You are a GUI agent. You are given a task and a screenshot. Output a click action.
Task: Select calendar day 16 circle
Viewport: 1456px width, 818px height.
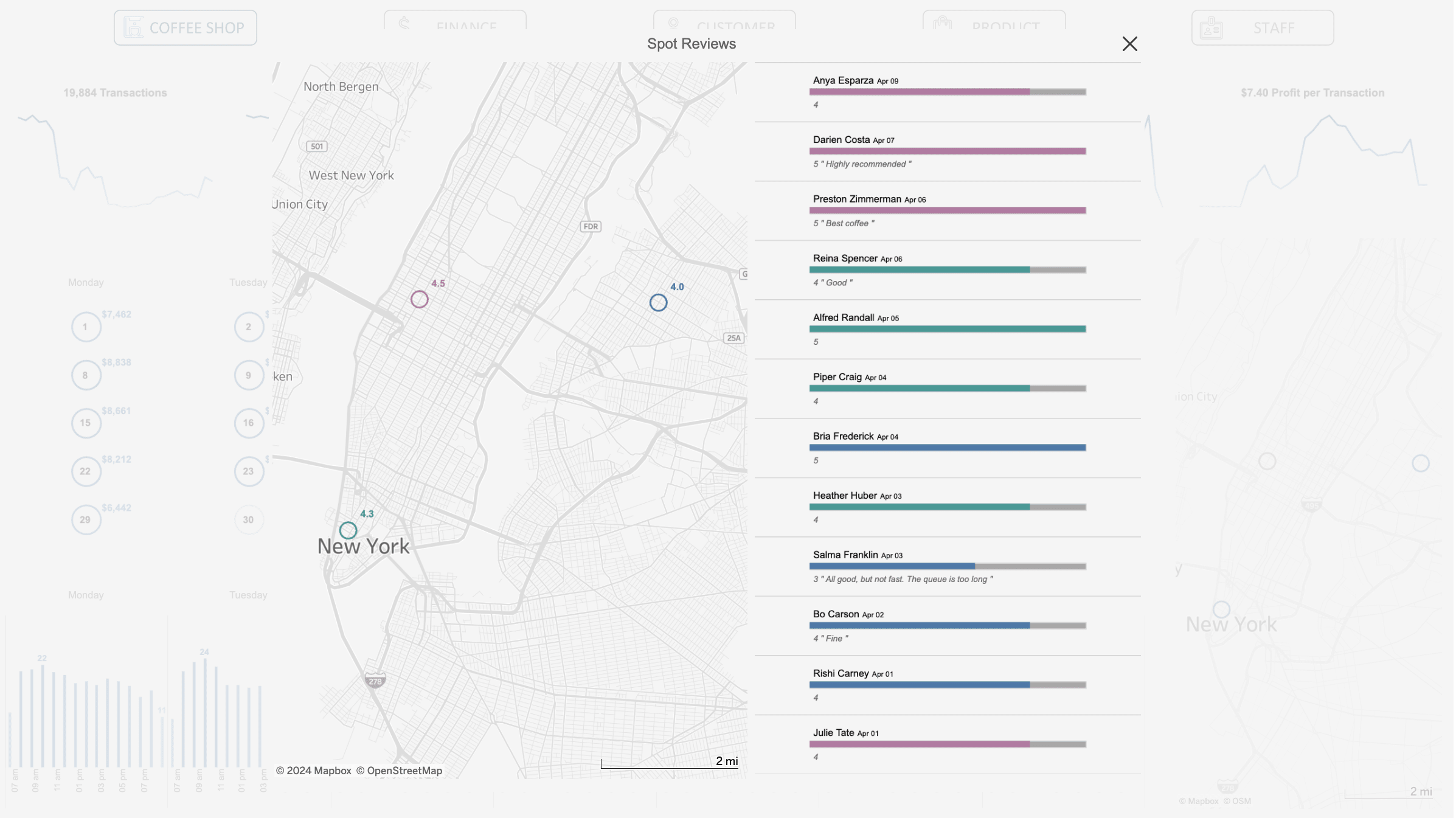tap(249, 423)
